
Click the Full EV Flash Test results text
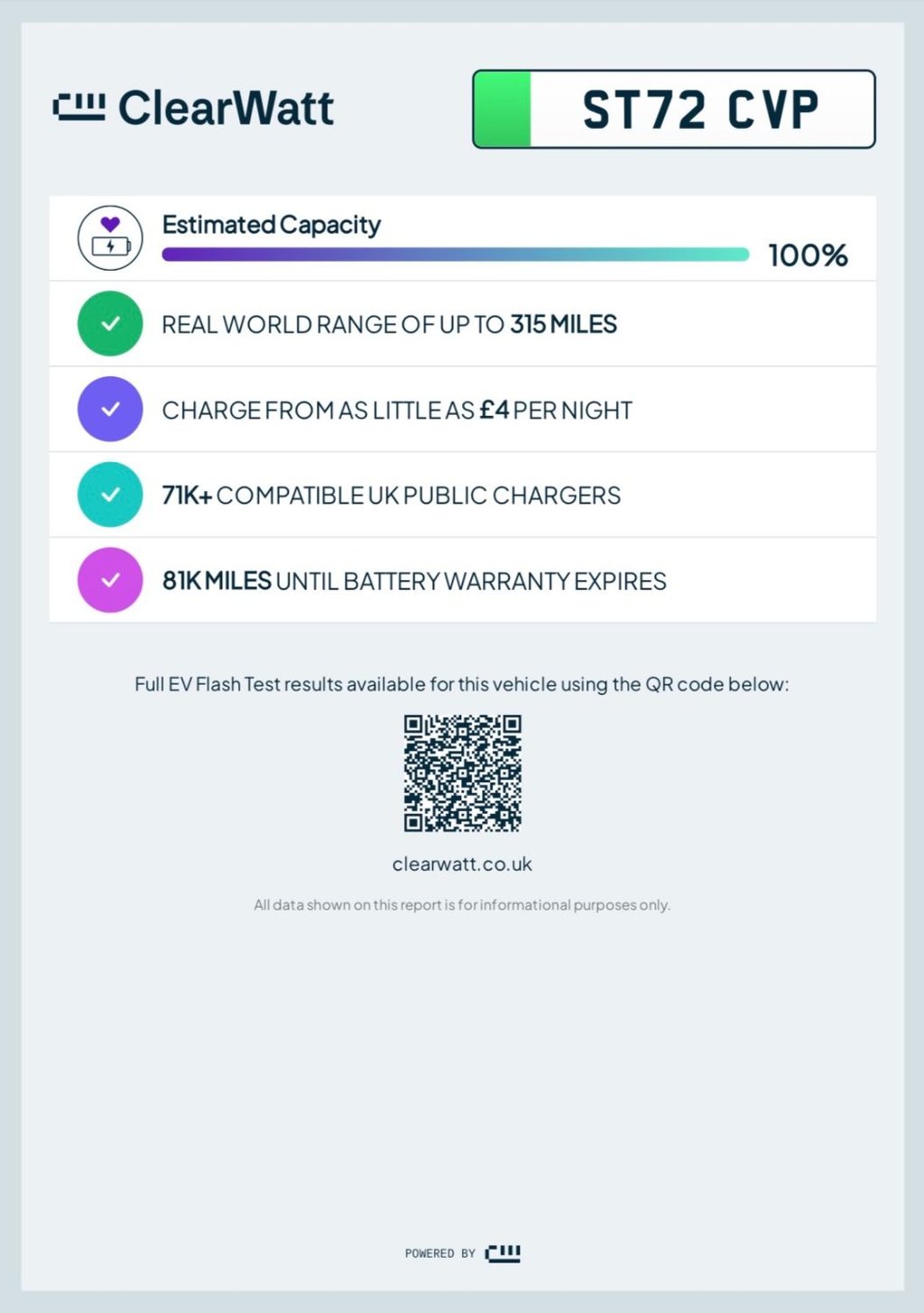(x=461, y=684)
